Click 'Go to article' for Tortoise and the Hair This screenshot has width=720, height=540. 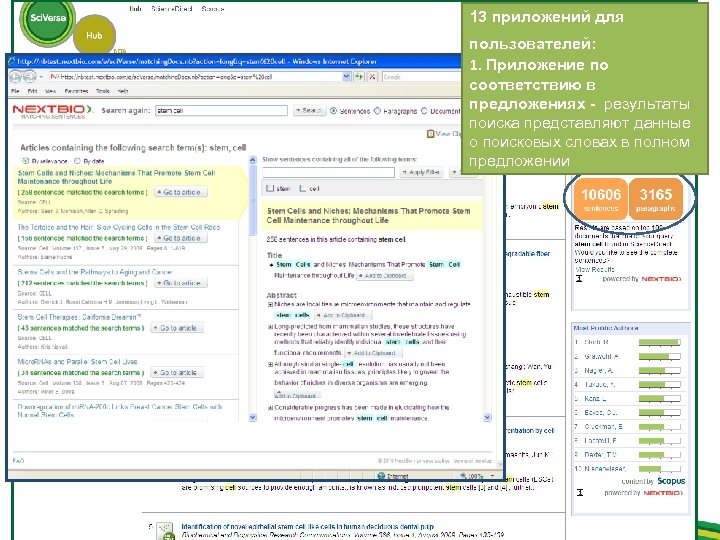coord(180,238)
